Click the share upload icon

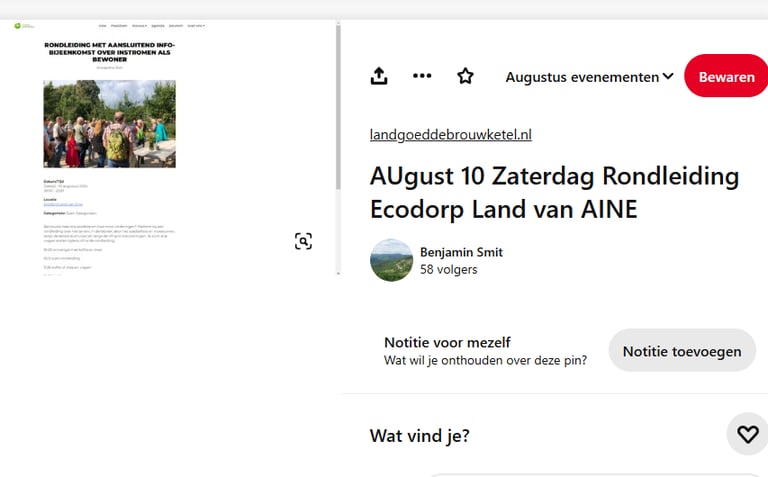[x=379, y=76]
